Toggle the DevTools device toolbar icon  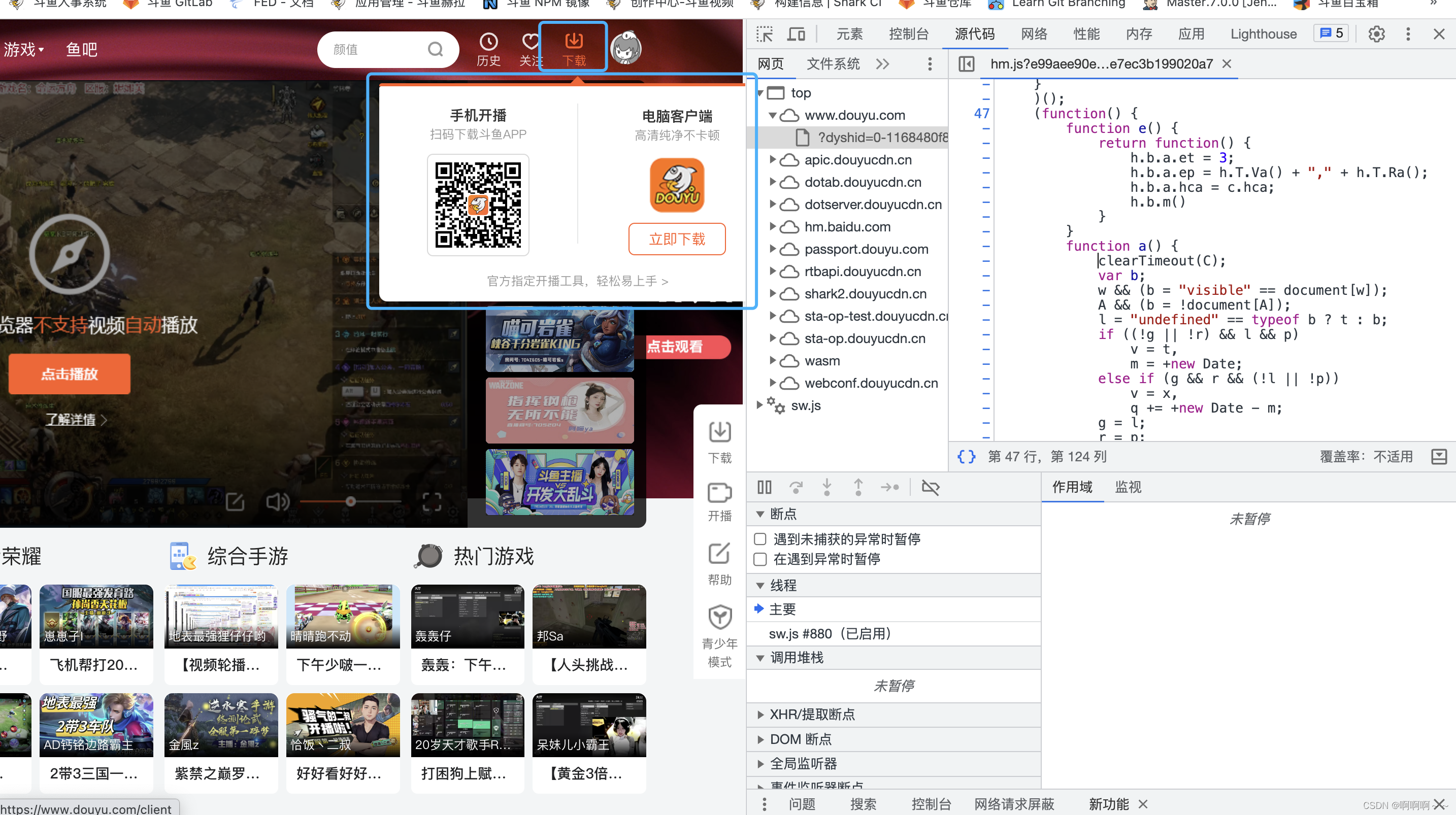pyautogui.click(x=797, y=34)
